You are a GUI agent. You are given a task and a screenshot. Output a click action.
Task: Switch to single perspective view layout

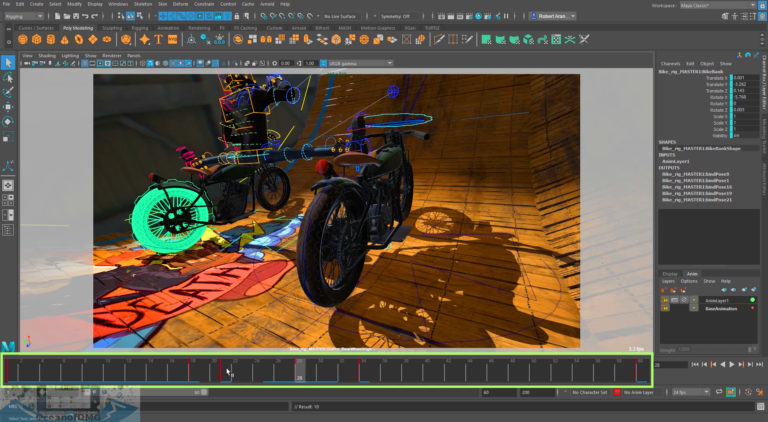click(8, 185)
